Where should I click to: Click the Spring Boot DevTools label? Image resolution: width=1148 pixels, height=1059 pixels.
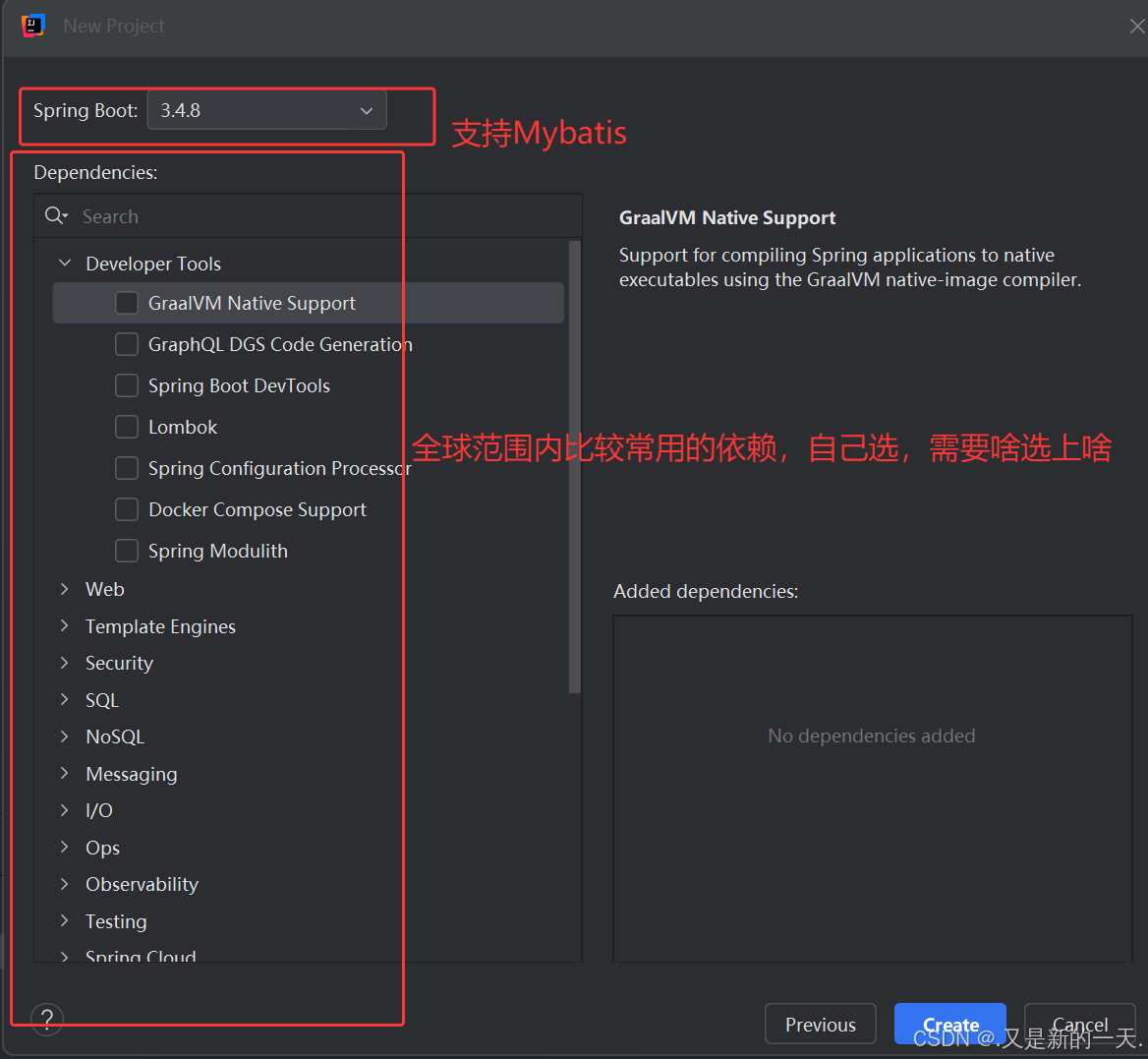coord(240,386)
